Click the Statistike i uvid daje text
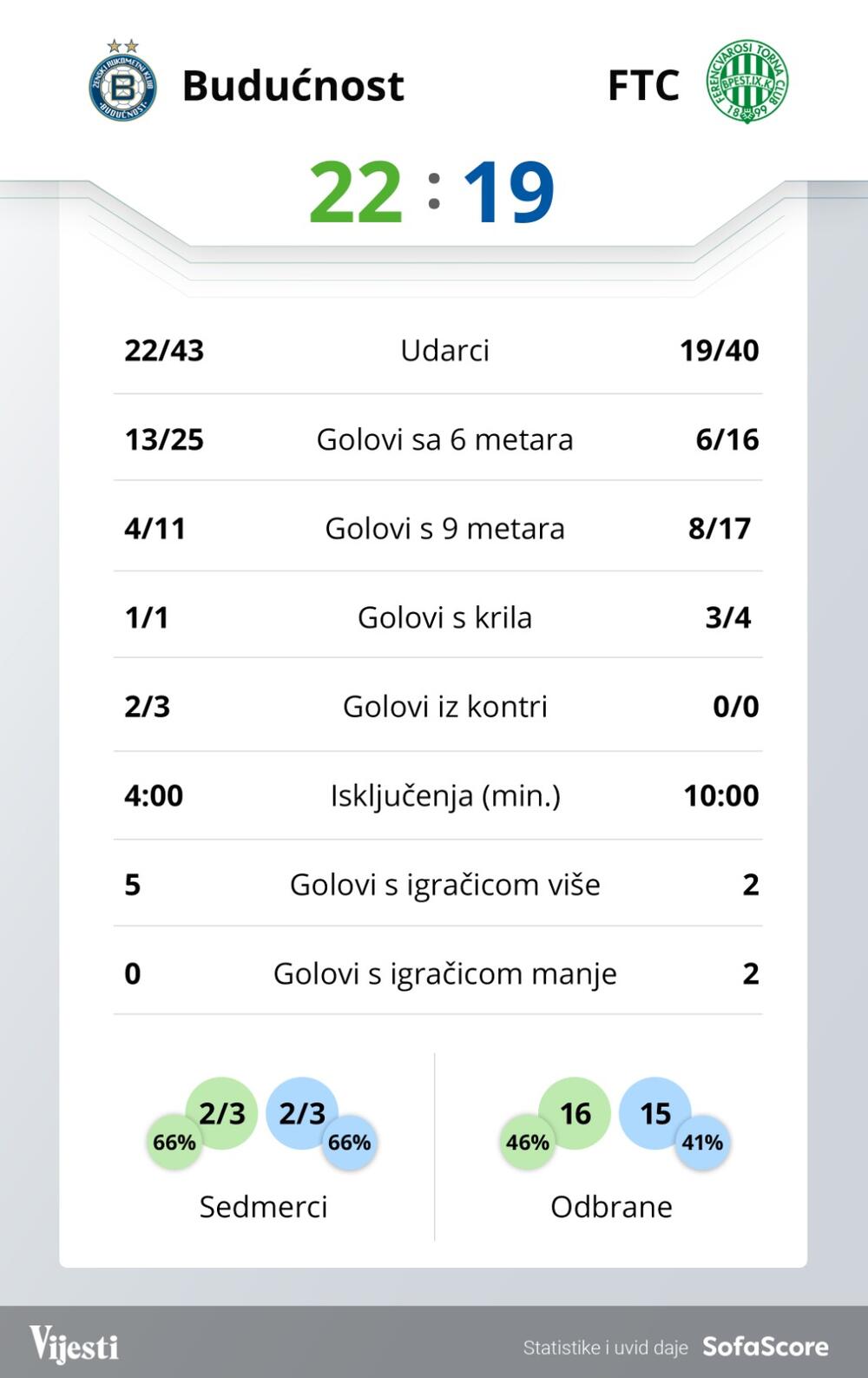The width and height of the screenshot is (868, 1378). pos(605,1348)
